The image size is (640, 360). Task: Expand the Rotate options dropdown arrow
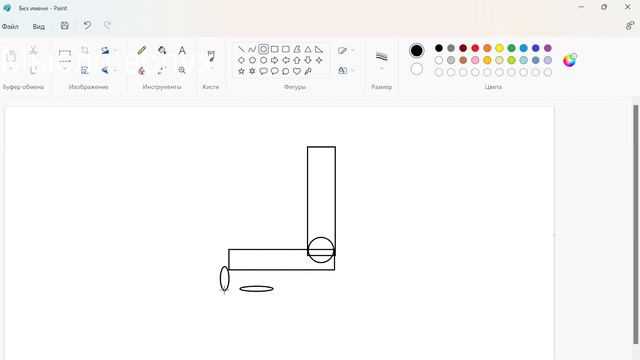[116, 50]
